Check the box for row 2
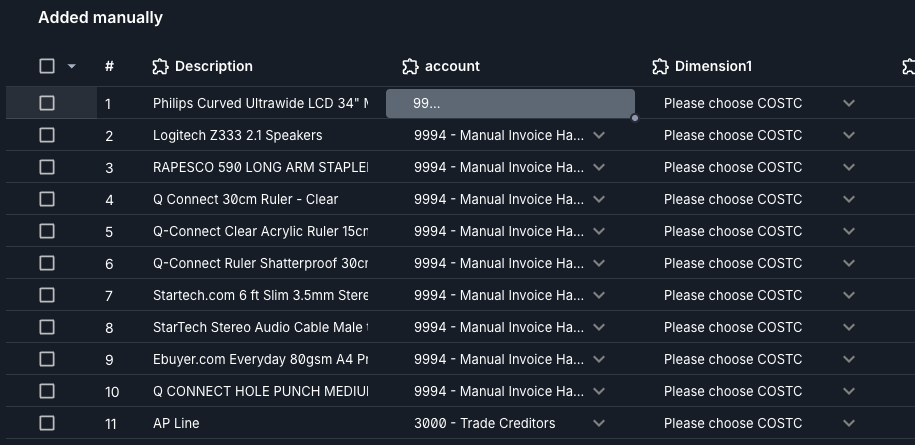Image resolution: width=915 pixels, height=445 pixels. click(47, 135)
